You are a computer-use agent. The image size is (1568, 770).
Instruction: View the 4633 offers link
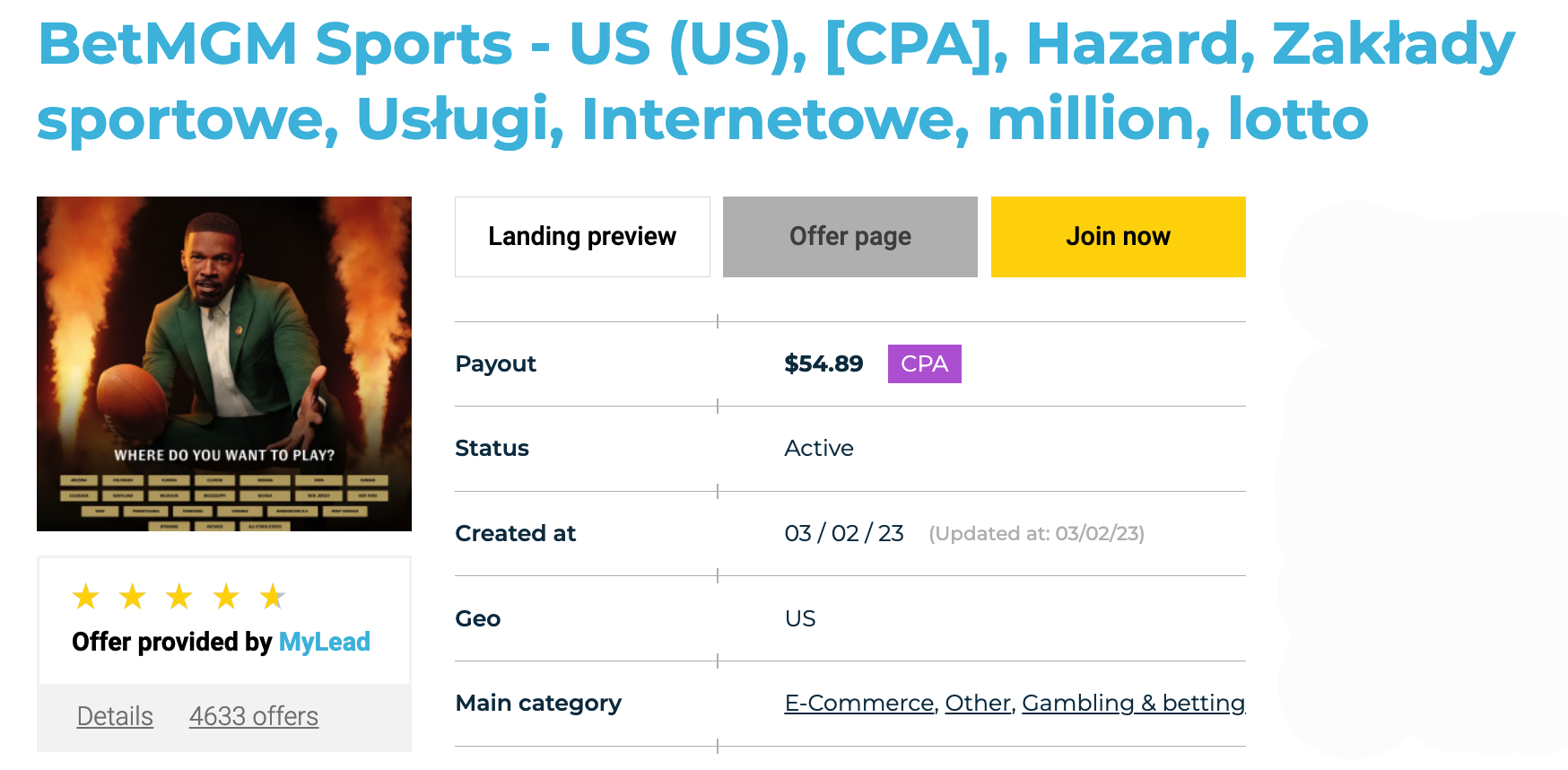click(x=254, y=716)
